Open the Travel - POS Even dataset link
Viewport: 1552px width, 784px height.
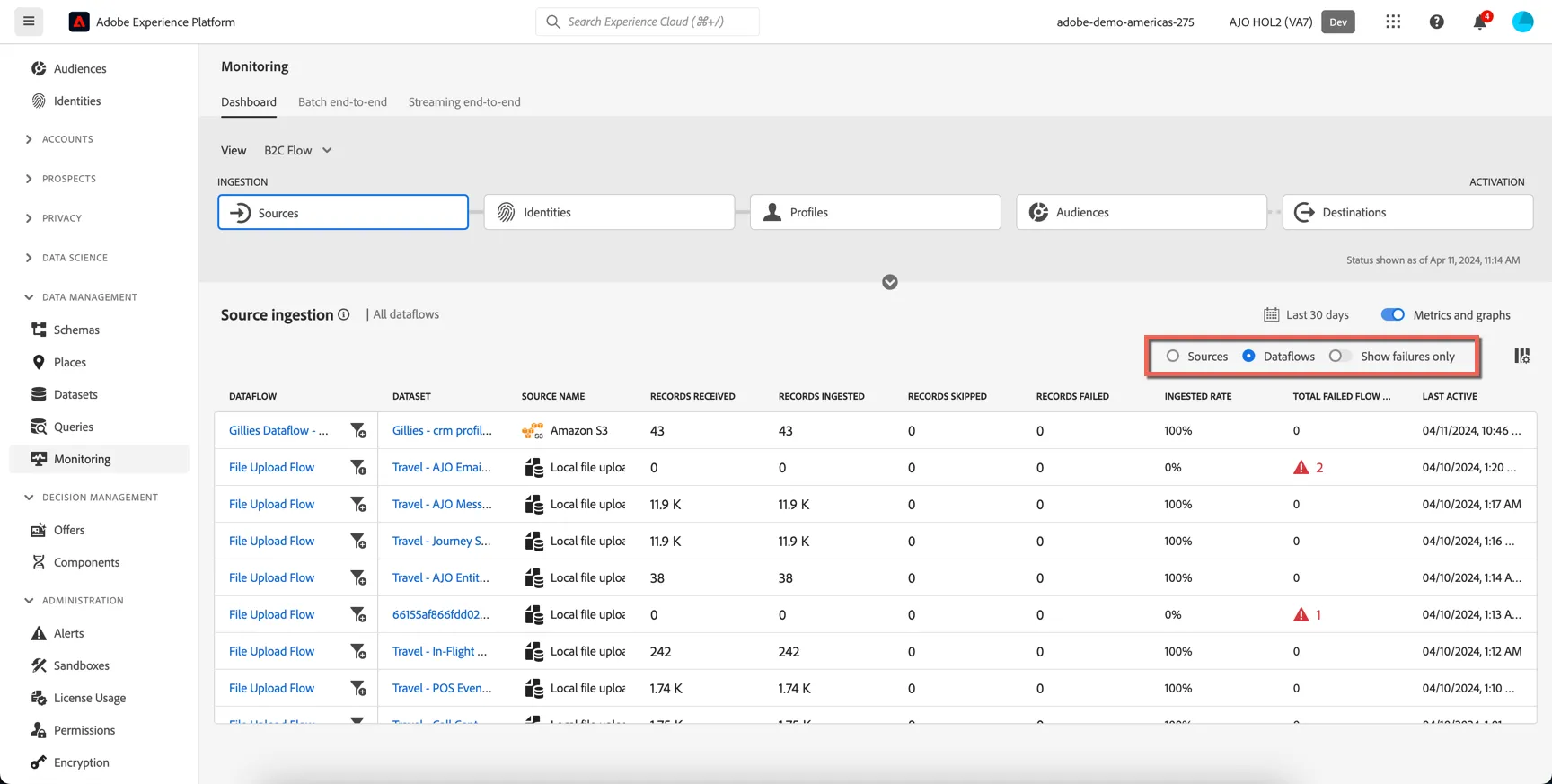[442, 689]
